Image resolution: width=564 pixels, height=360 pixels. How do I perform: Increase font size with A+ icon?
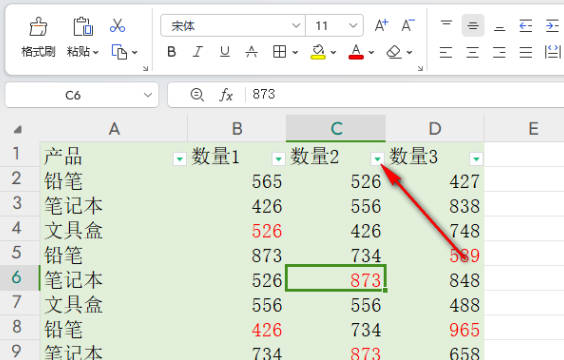(382, 26)
